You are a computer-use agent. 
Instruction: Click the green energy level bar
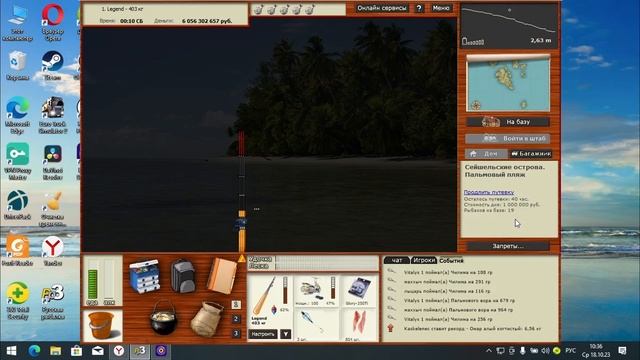[93, 284]
